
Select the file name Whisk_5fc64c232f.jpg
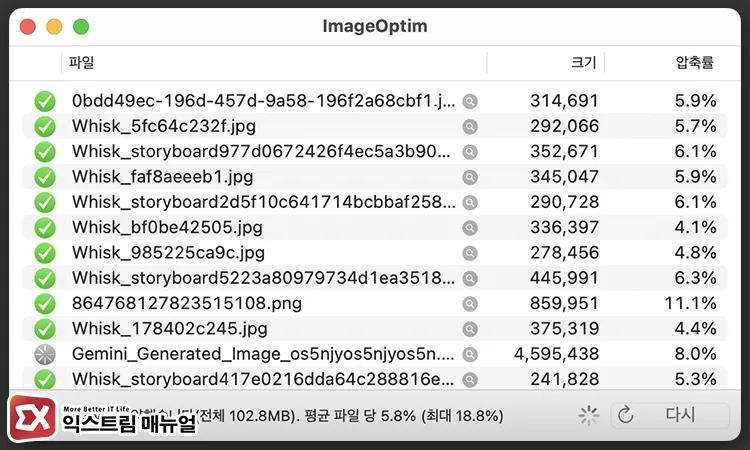point(164,126)
